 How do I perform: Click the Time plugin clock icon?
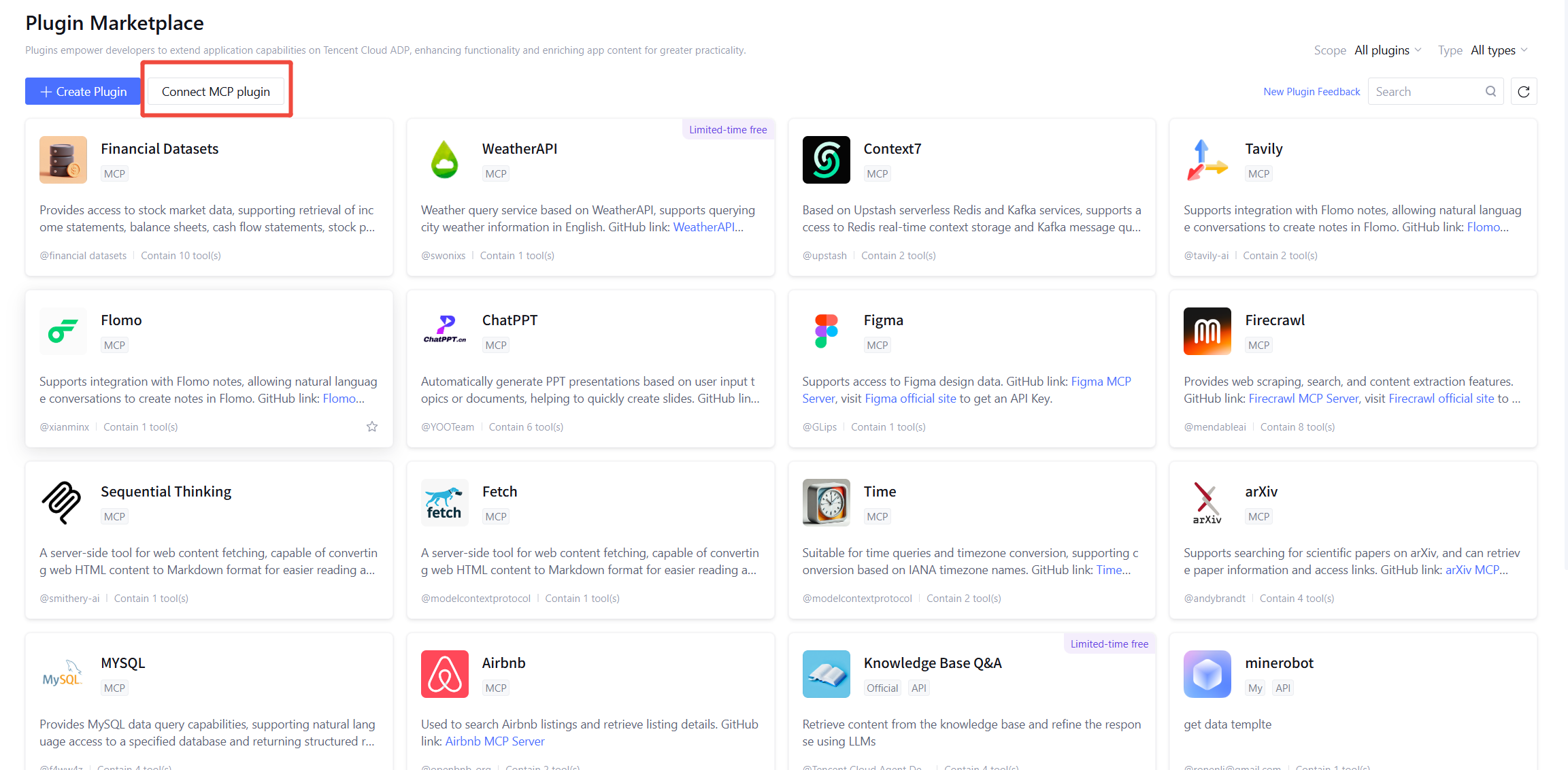pos(826,503)
